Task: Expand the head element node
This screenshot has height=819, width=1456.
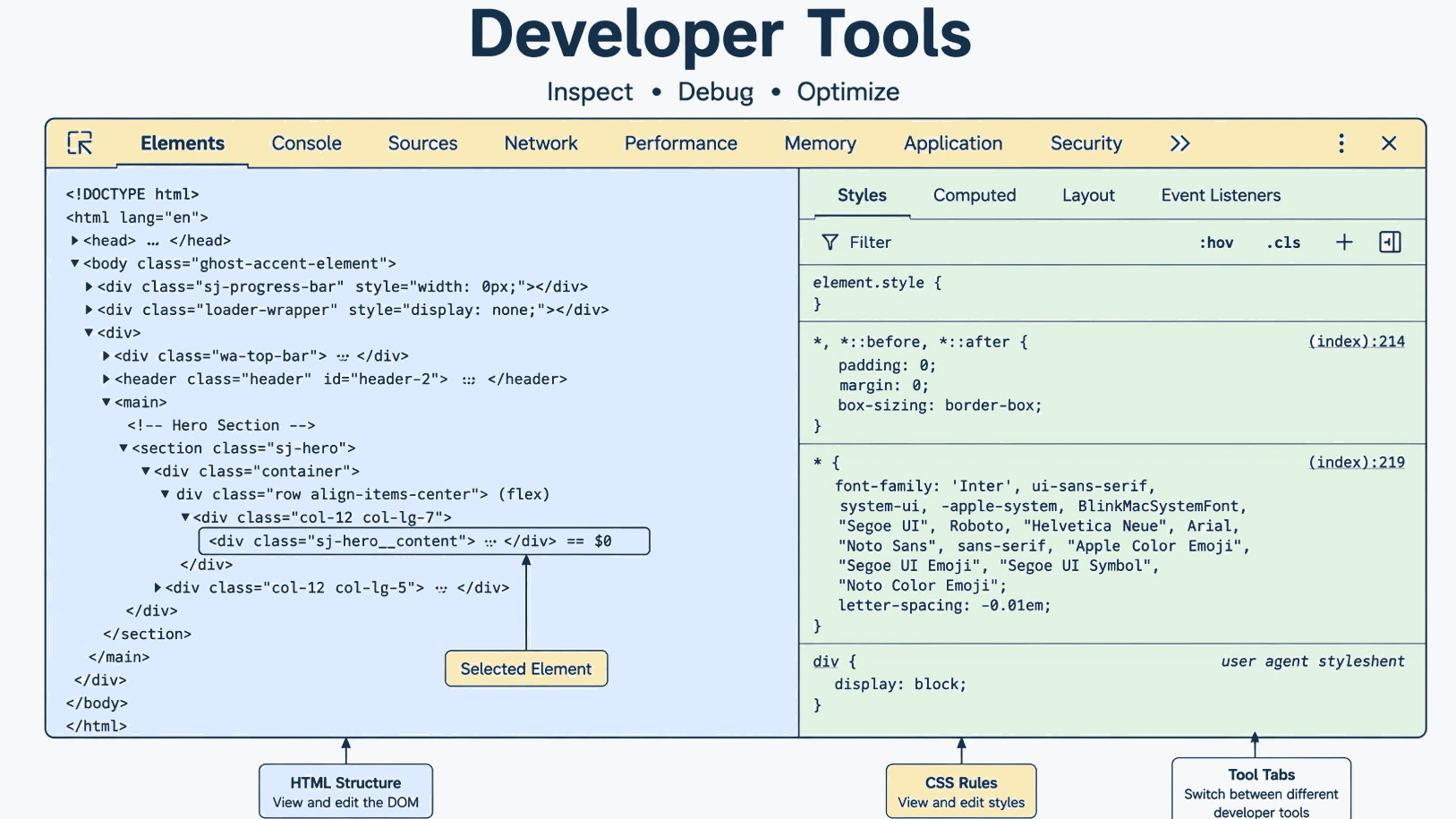Action: tap(74, 241)
